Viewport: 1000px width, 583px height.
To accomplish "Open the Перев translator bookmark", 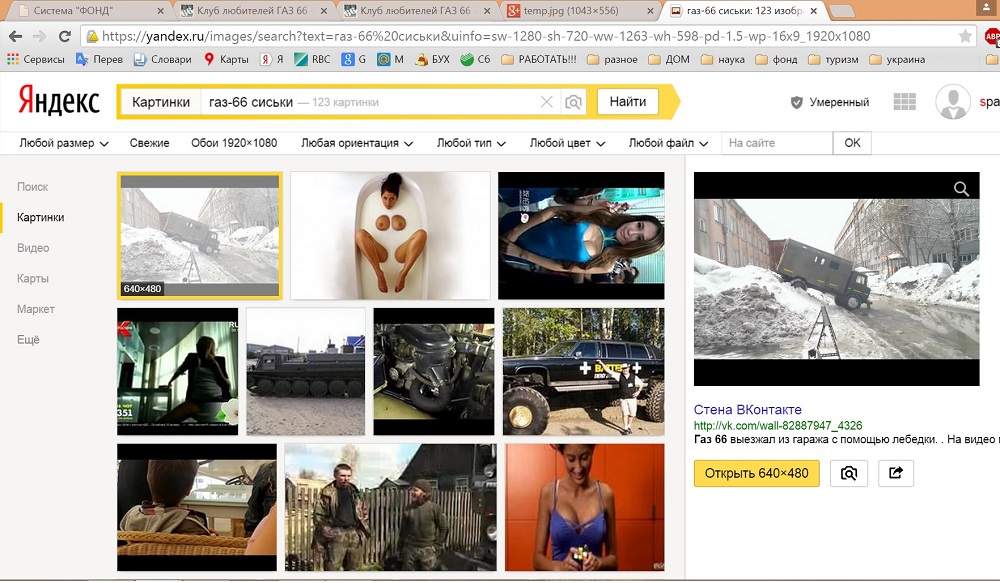I will point(99,59).
